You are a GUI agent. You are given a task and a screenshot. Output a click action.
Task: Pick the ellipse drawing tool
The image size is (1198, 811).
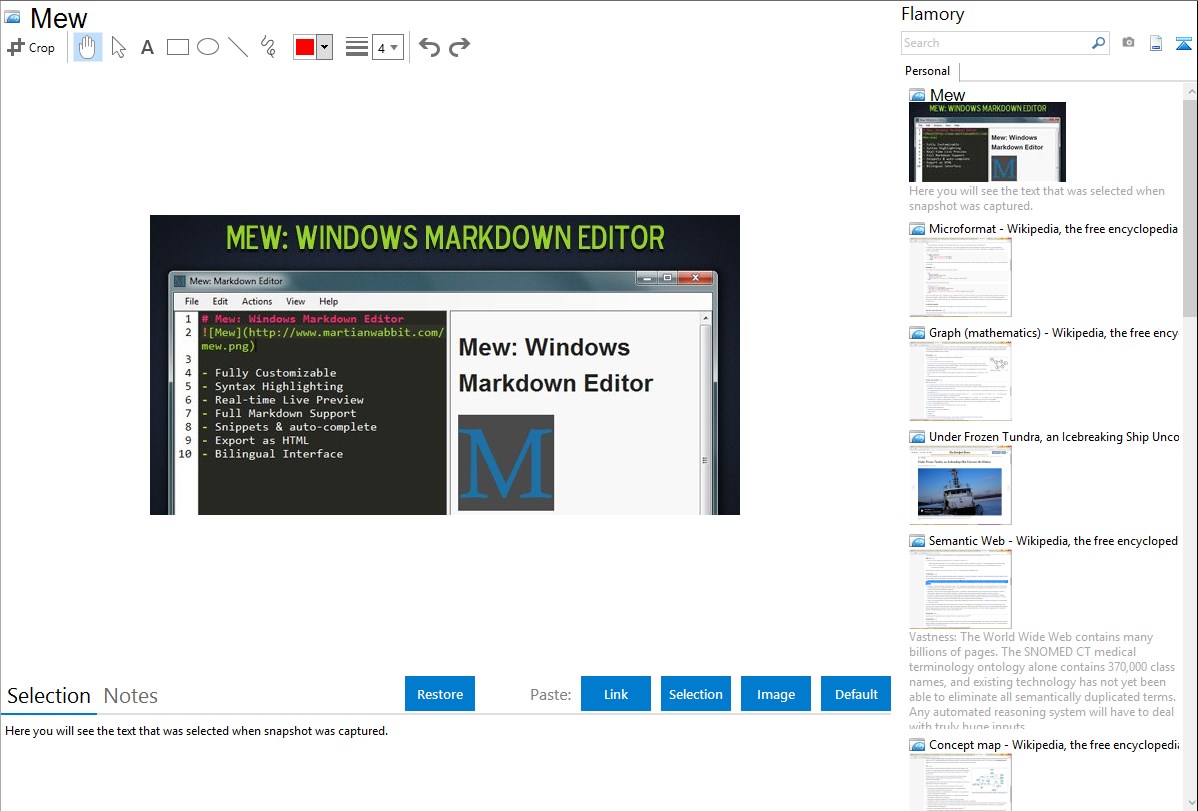pyautogui.click(x=208, y=47)
